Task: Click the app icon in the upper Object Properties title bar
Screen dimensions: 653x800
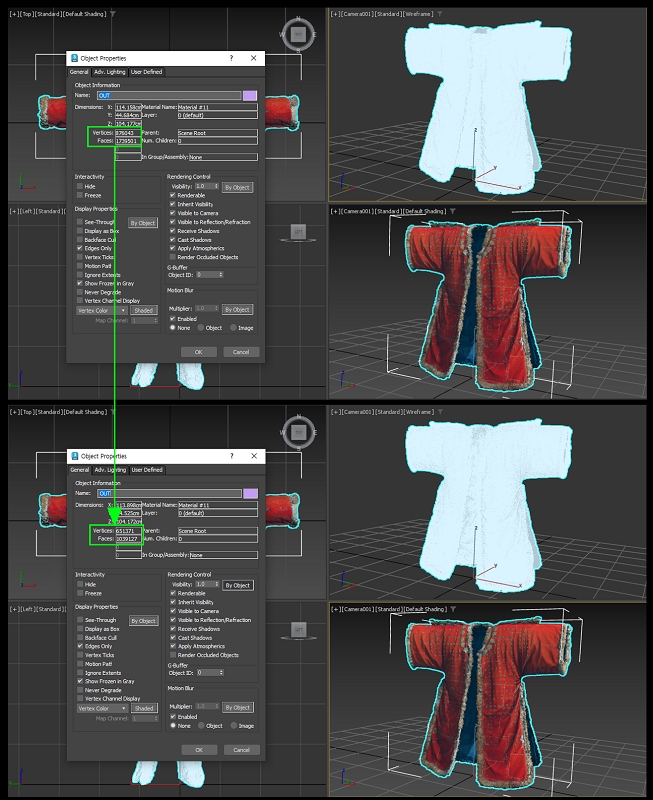Action: click(x=74, y=58)
